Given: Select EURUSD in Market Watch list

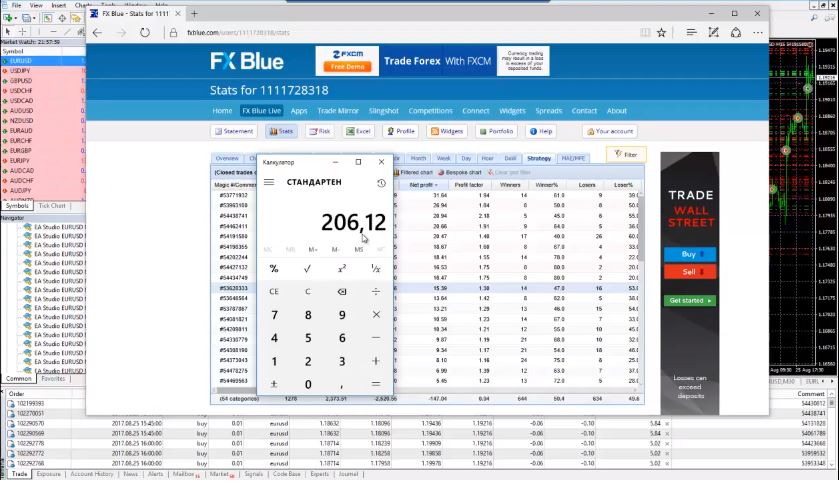Looking at the screenshot, I should pos(21,61).
